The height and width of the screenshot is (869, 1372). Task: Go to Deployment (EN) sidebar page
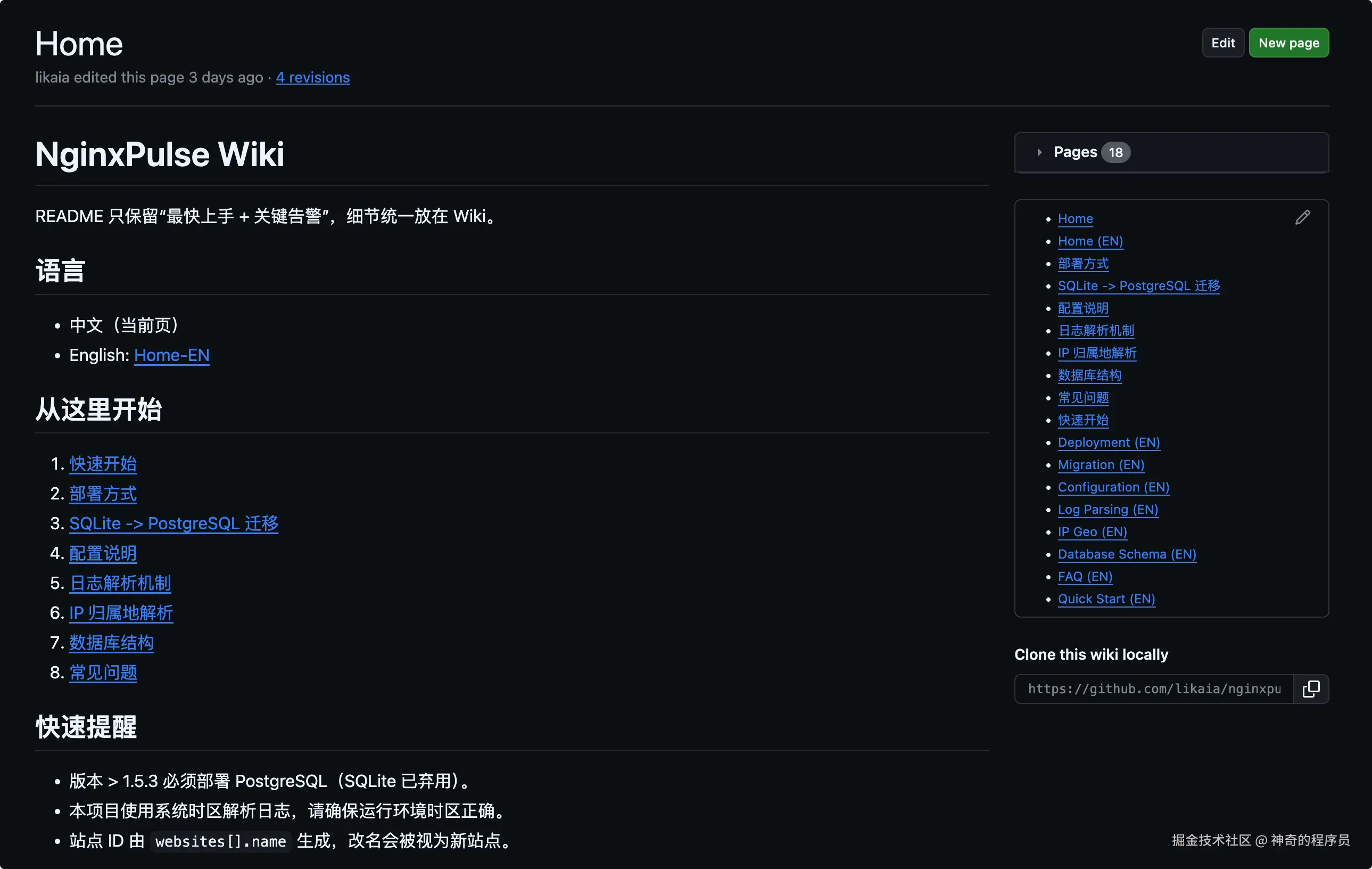[x=1108, y=442]
